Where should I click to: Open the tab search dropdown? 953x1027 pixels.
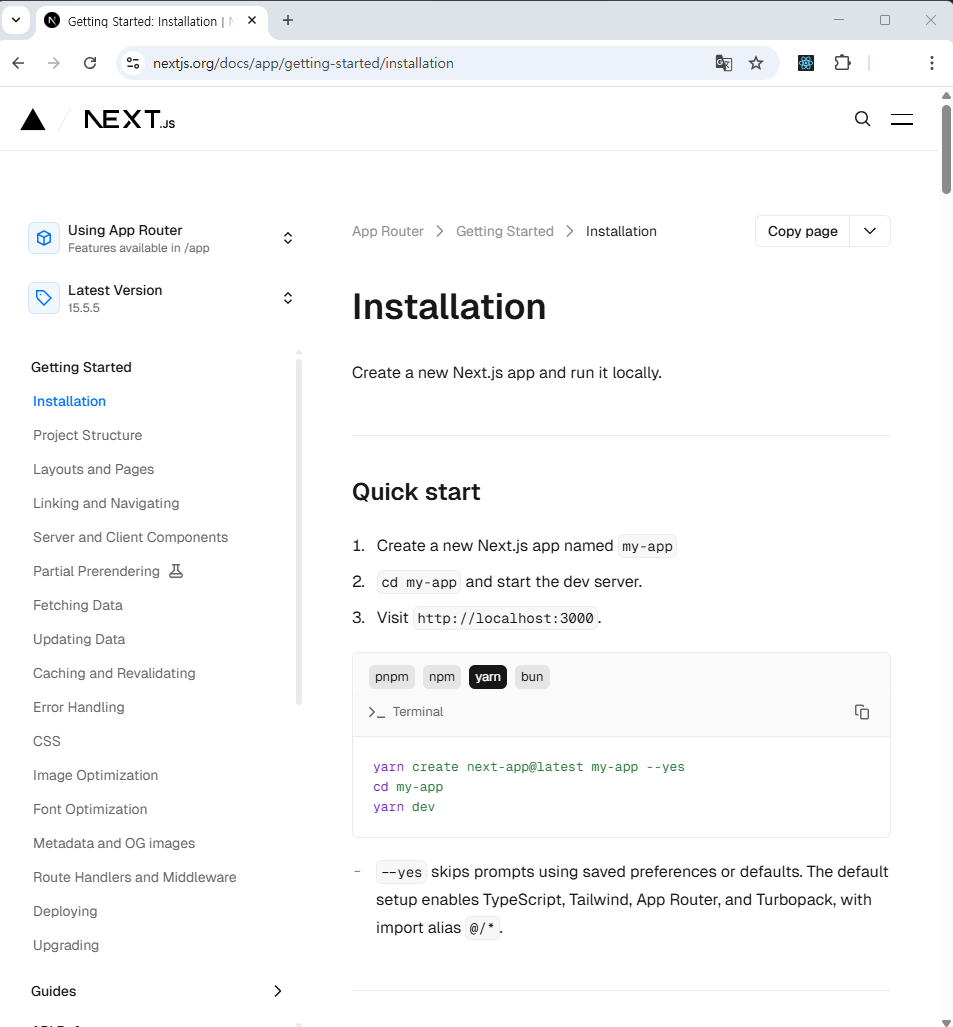[x=16, y=20]
